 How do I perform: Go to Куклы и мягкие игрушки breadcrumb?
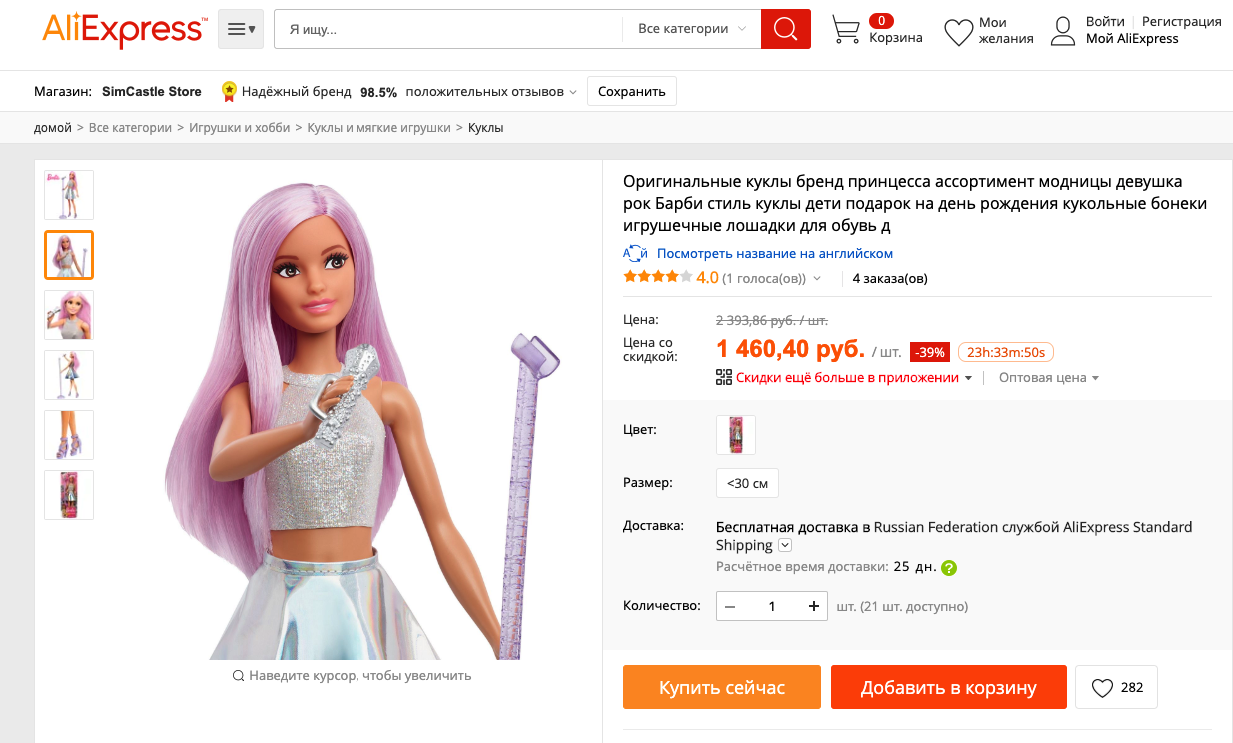tap(379, 128)
